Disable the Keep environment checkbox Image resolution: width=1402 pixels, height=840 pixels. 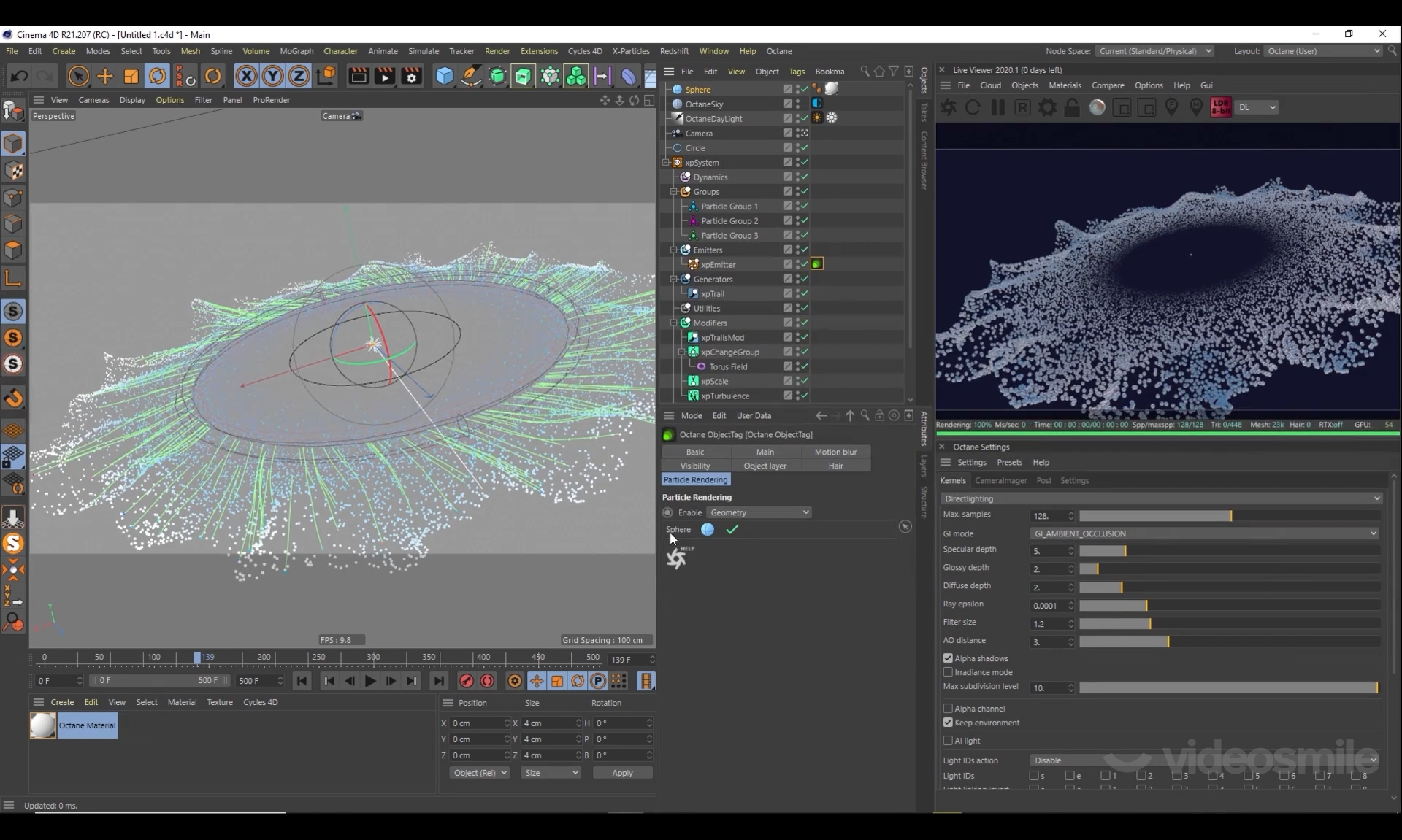click(x=948, y=723)
